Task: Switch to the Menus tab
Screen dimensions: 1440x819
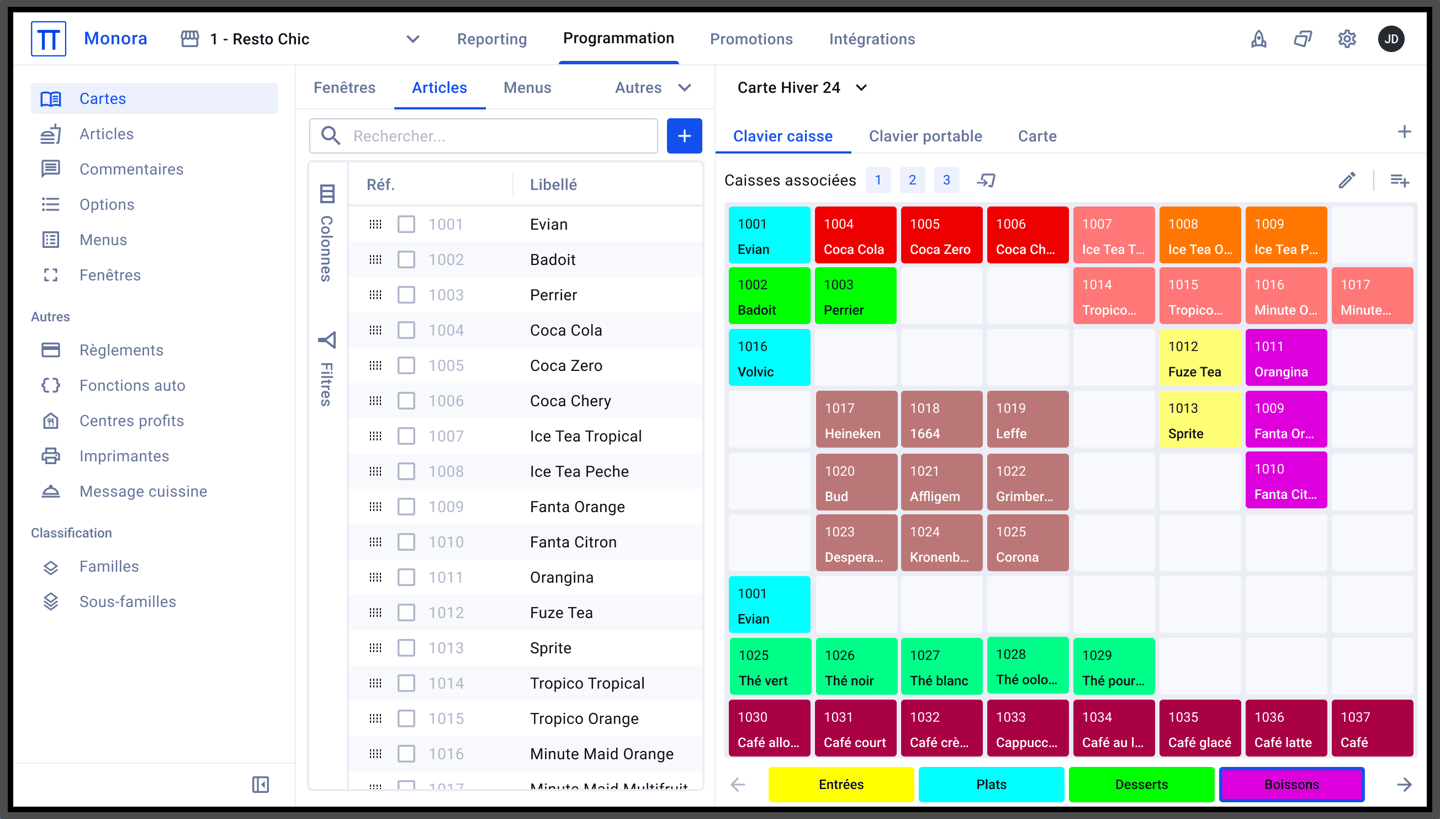Action: (x=527, y=88)
